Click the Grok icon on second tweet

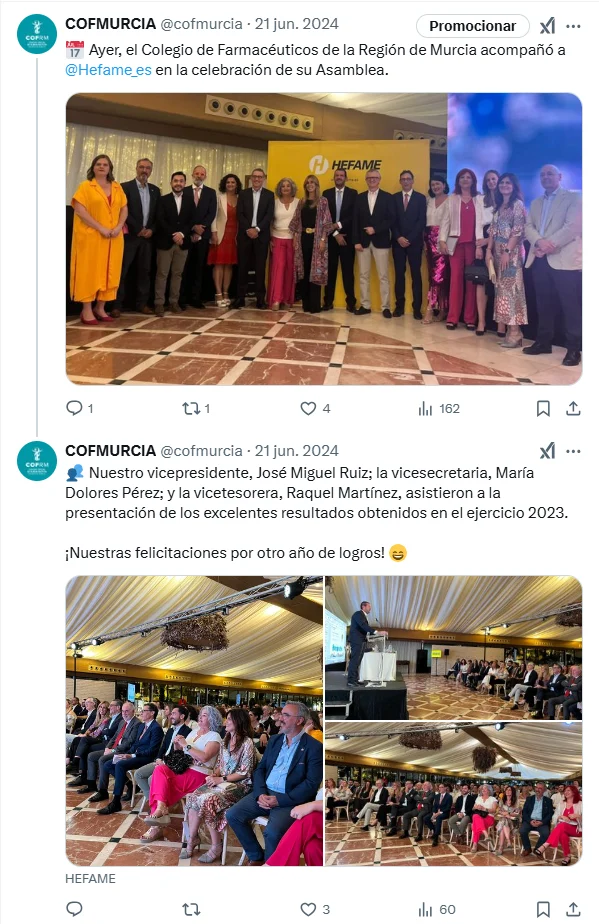[x=547, y=451]
